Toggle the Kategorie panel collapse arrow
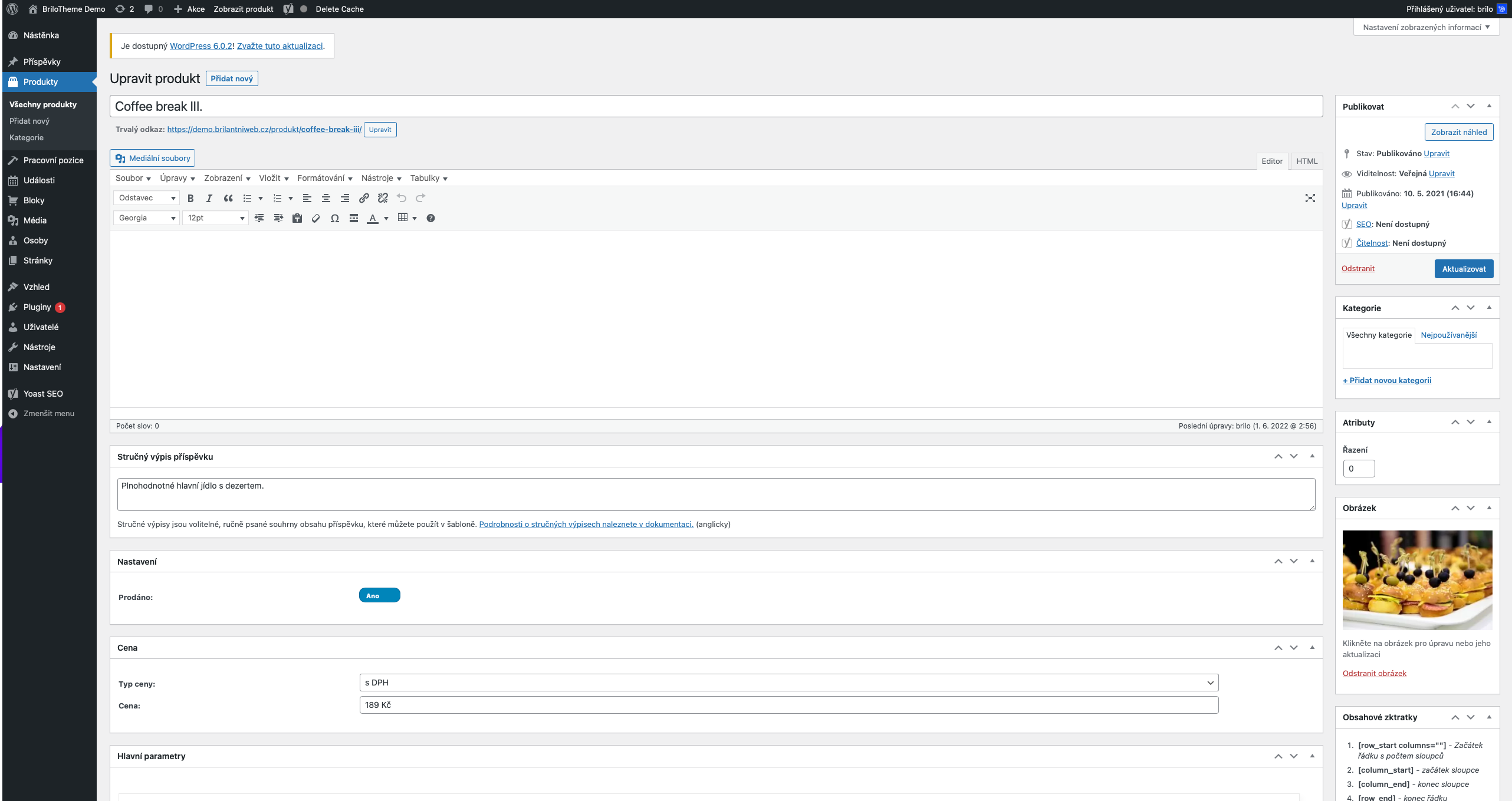The image size is (1512, 801). (1489, 308)
